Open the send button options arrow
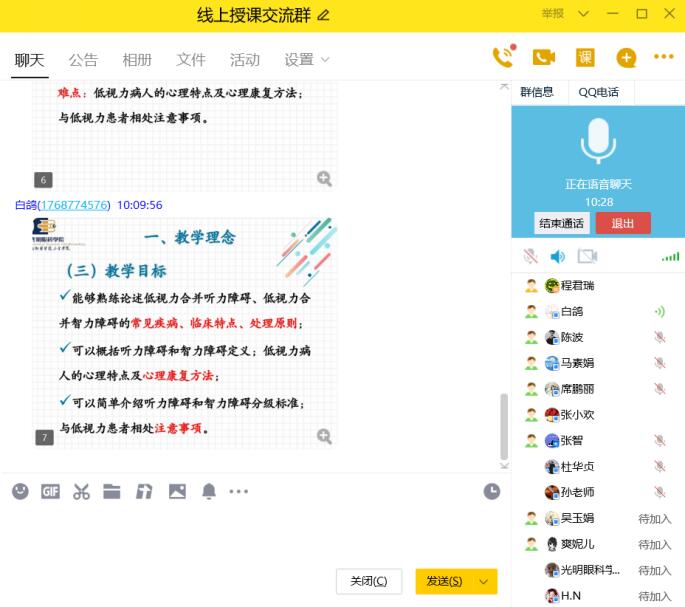Viewport: 685px width, 607px height. [x=484, y=581]
